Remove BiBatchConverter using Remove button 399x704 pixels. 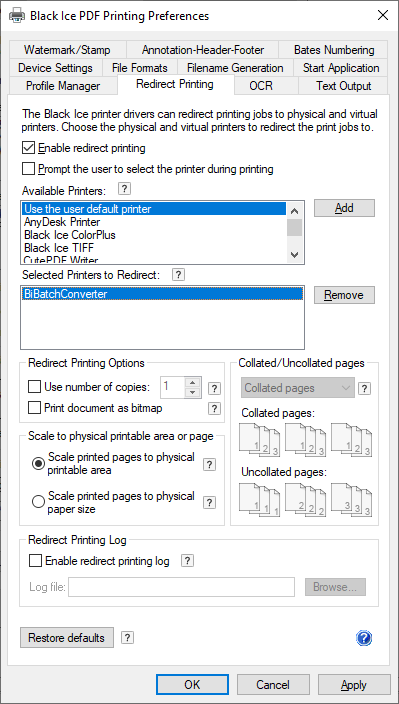click(344, 295)
